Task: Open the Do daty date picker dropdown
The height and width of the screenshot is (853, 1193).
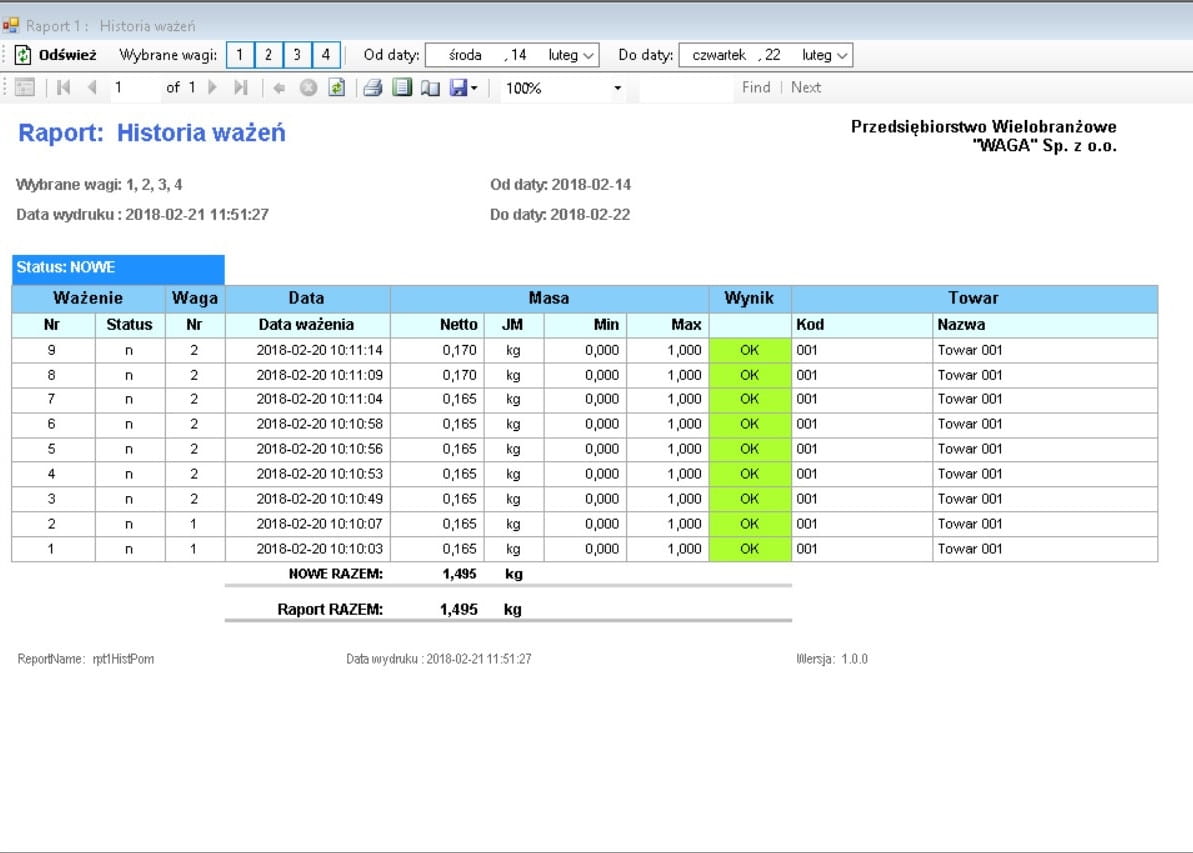Action: point(842,55)
